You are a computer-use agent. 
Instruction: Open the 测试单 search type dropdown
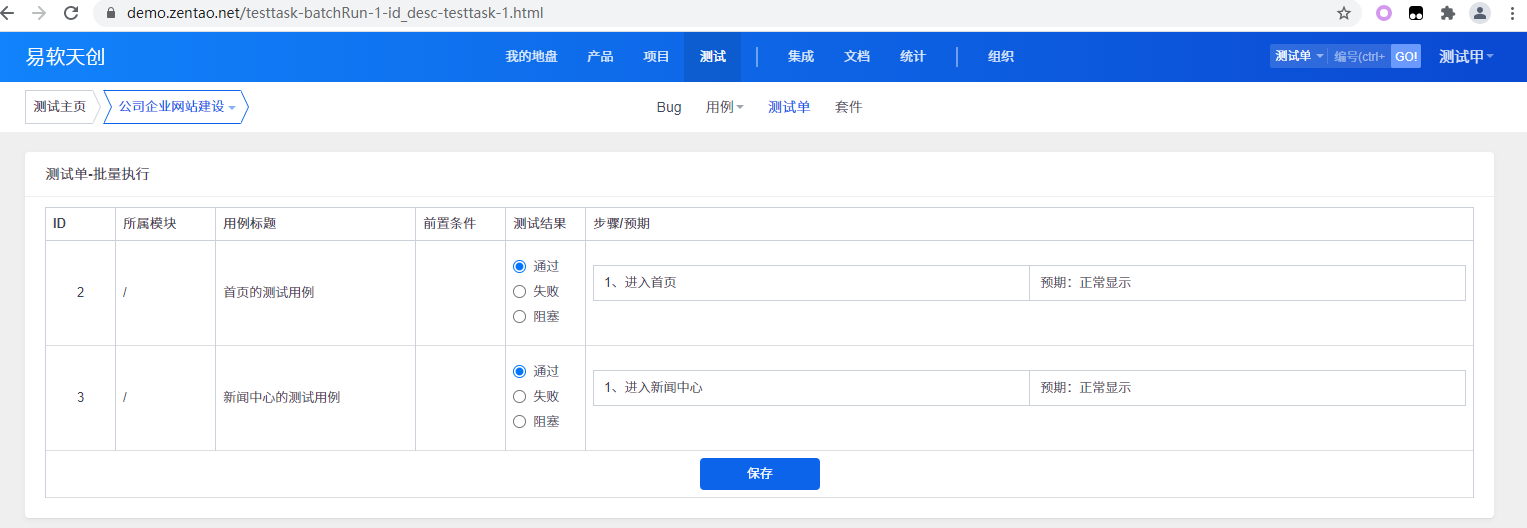pyautogui.click(x=1299, y=56)
